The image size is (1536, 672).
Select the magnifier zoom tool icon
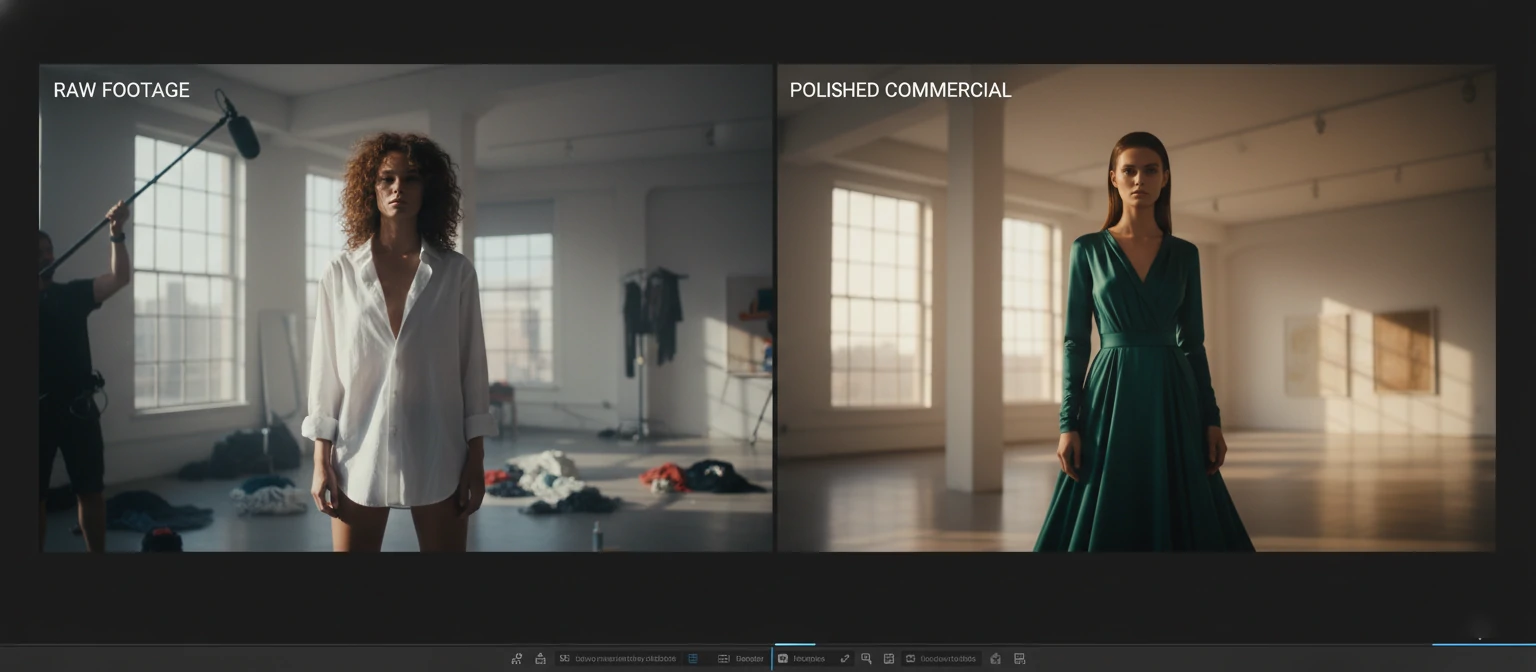click(867, 658)
